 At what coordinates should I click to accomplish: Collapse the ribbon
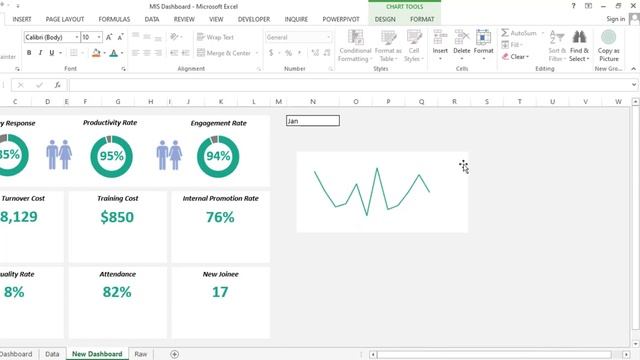[633, 69]
